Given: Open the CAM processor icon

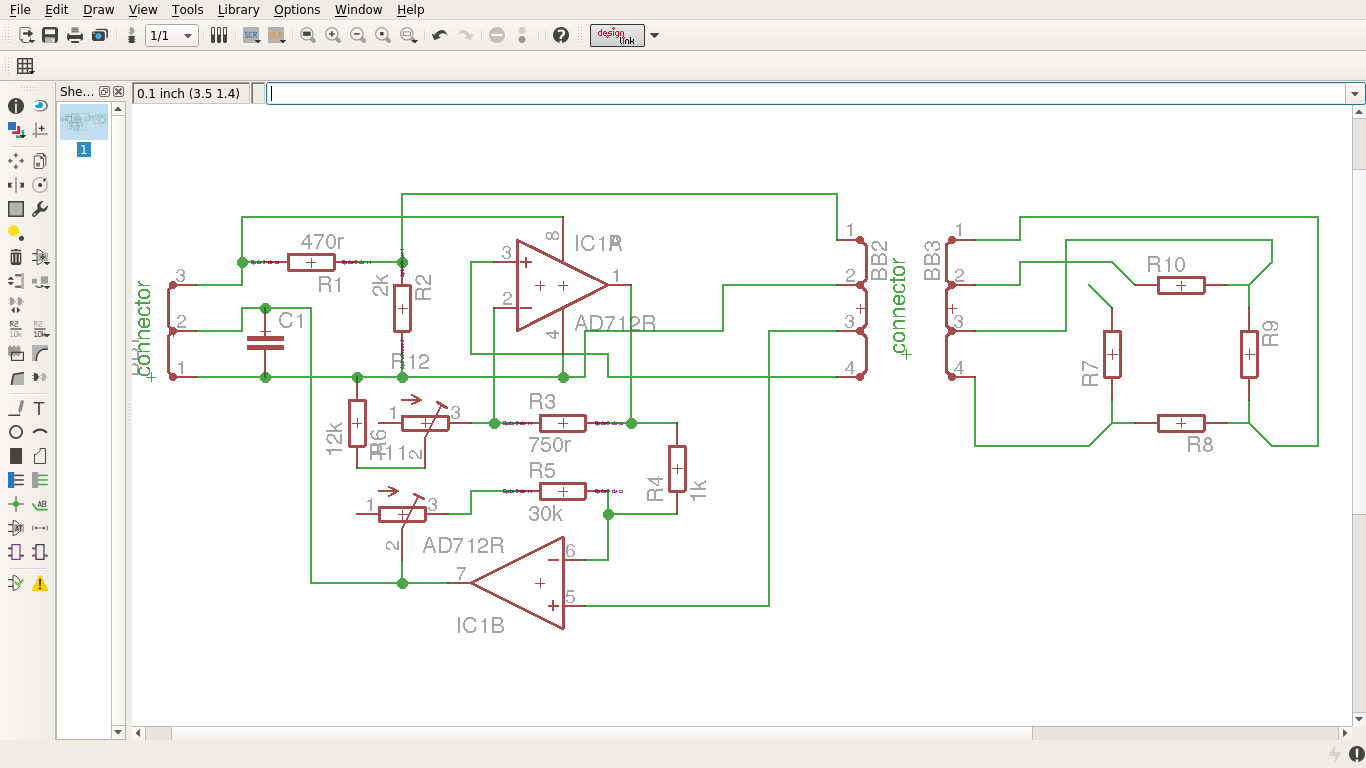Looking at the screenshot, I should 99,35.
